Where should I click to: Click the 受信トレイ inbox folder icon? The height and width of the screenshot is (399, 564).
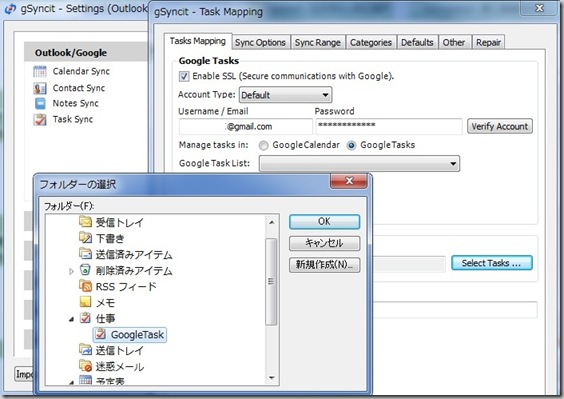click(x=86, y=222)
